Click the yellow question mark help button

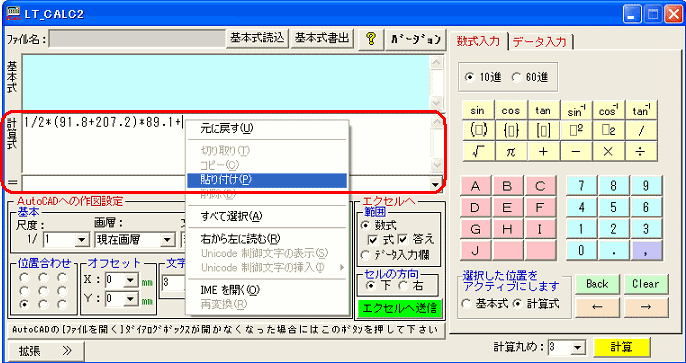click(371, 38)
